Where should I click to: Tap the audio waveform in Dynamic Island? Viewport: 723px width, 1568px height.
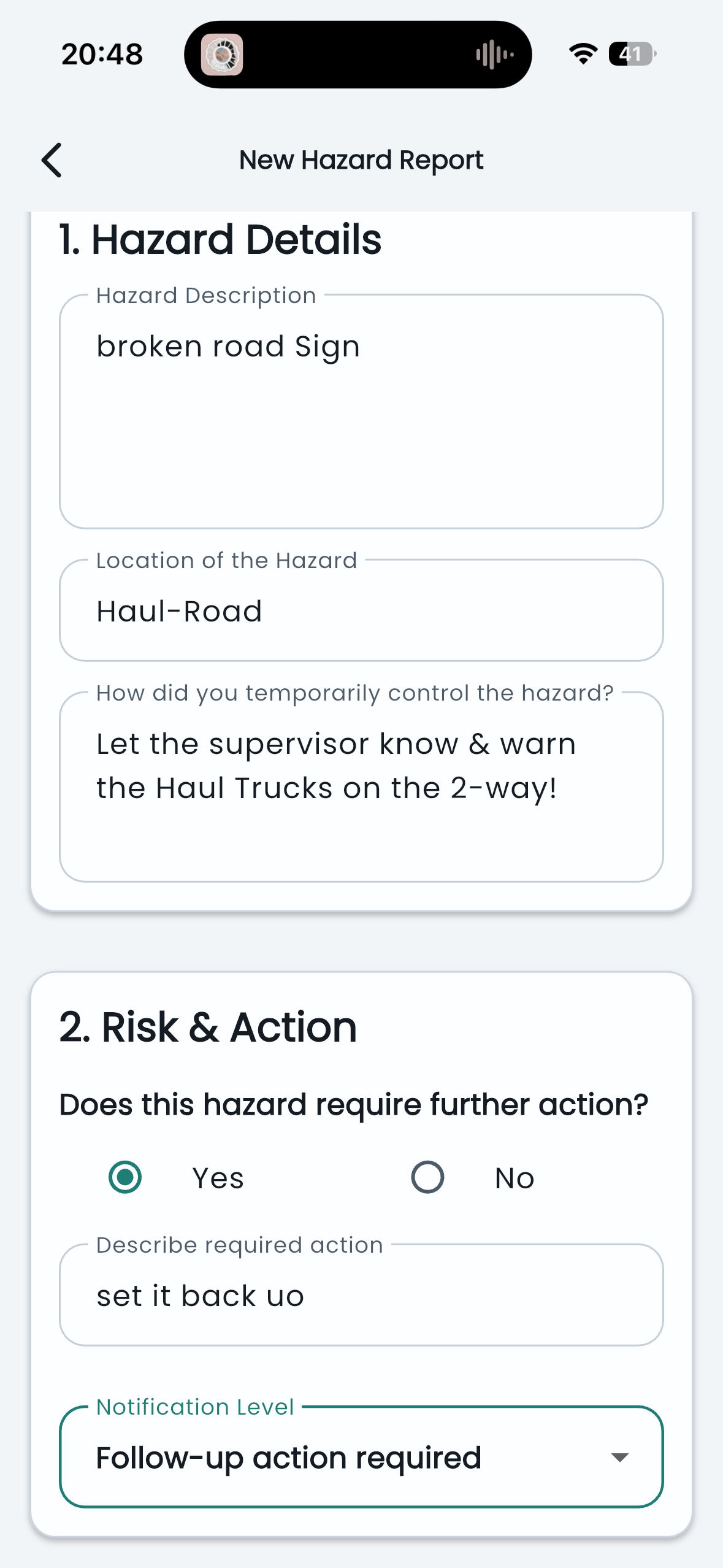point(492,54)
